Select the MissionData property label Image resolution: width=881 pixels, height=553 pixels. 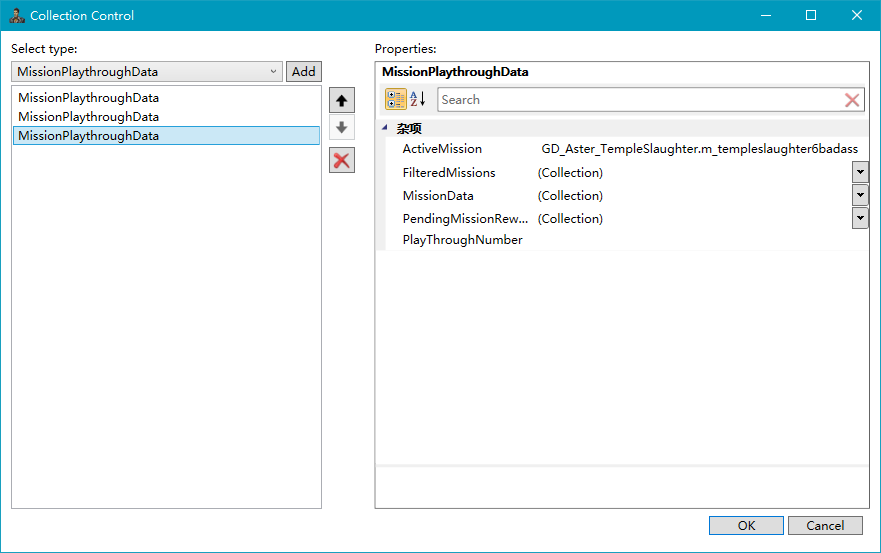438,196
